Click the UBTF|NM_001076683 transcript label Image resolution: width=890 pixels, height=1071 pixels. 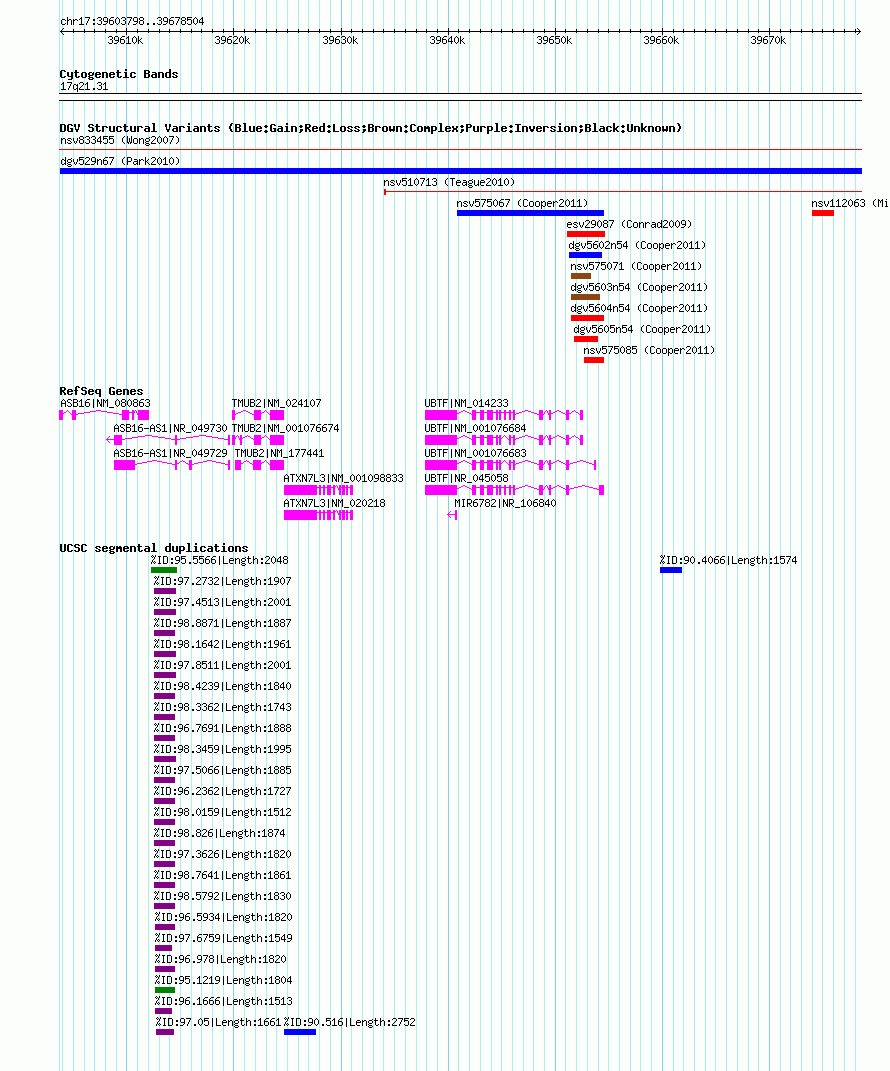pyautogui.click(x=475, y=454)
